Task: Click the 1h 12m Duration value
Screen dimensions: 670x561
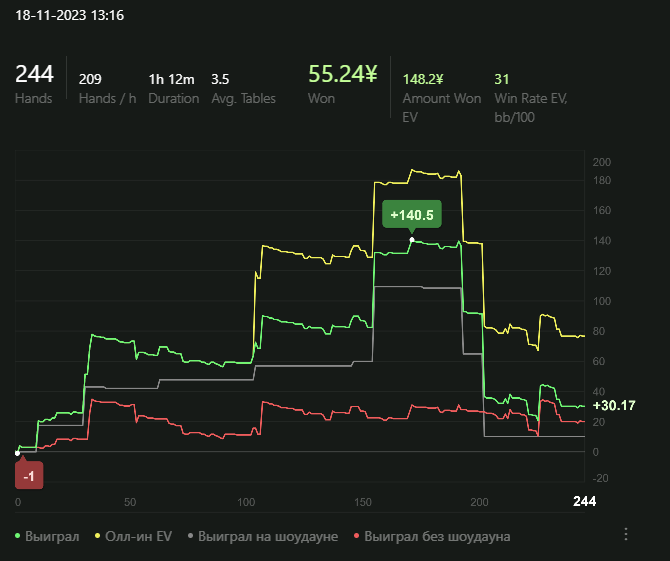Action: click(x=171, y=79)
